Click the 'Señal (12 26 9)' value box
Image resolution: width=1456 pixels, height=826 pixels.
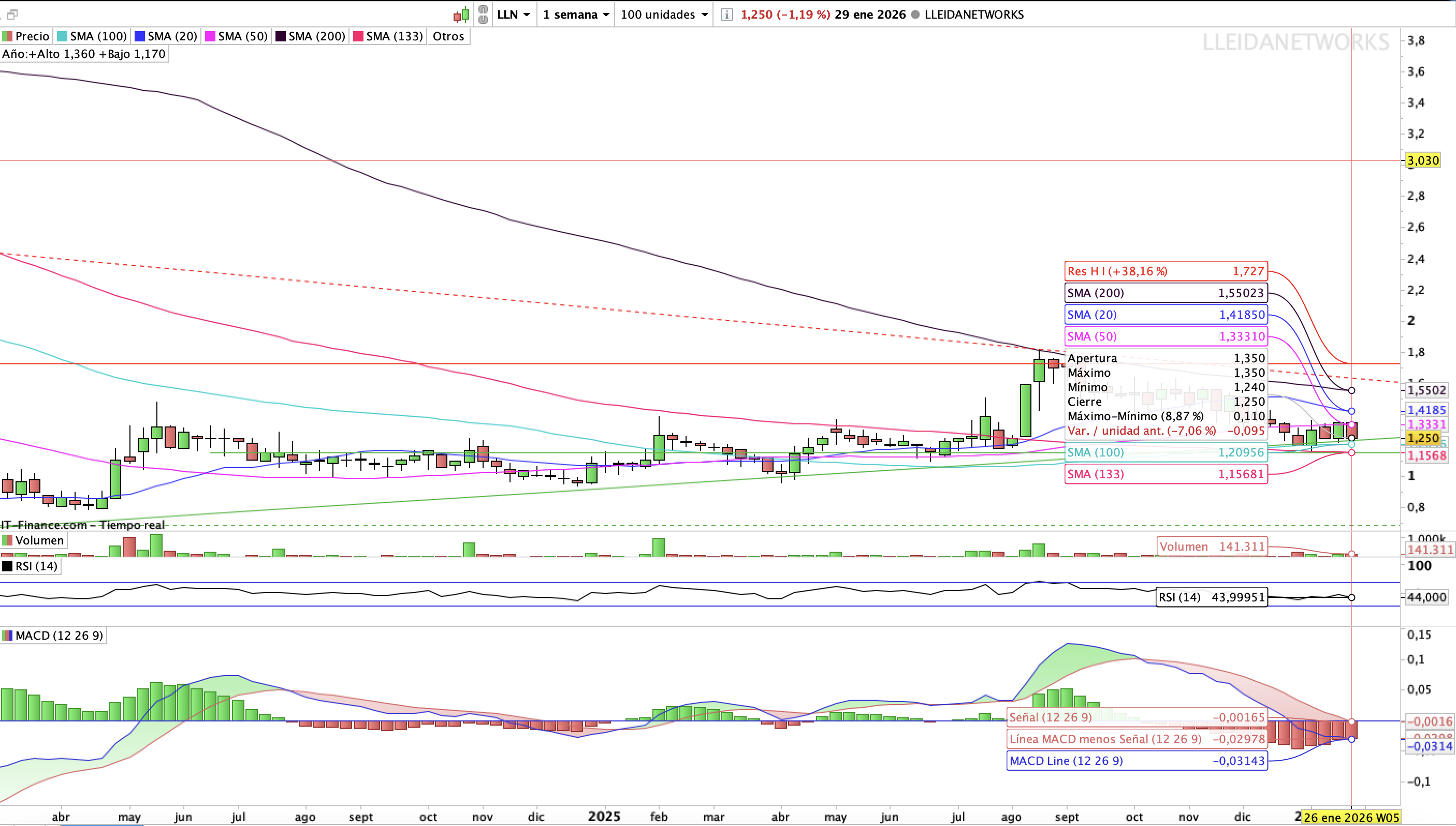point(1137,717)
